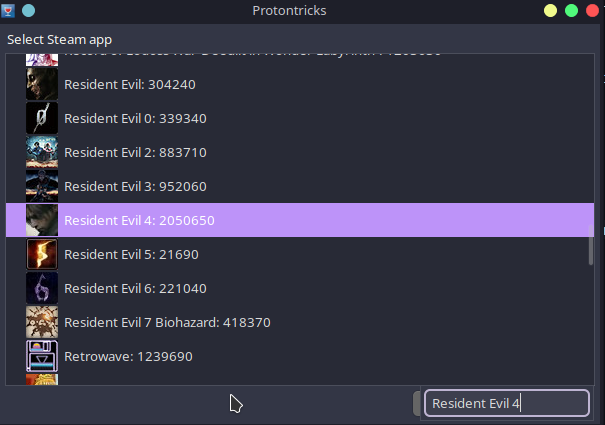This screenshot has width=605, height=425.
Task: Choose Resident Evil 2: 883710 from list
Action: click(x=300, y=152)
